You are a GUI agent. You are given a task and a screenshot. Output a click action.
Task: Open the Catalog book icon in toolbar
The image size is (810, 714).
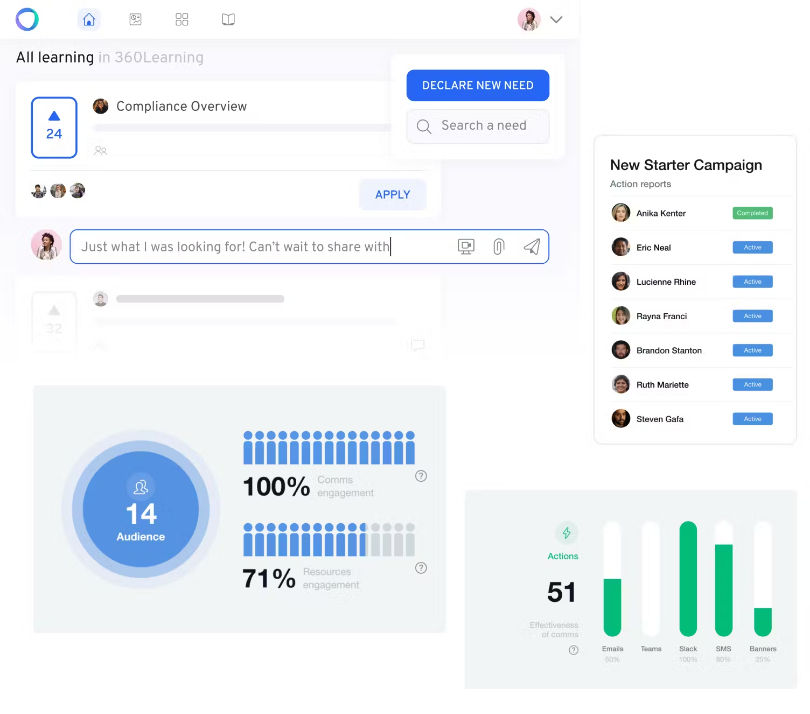(x=228, y=19)
